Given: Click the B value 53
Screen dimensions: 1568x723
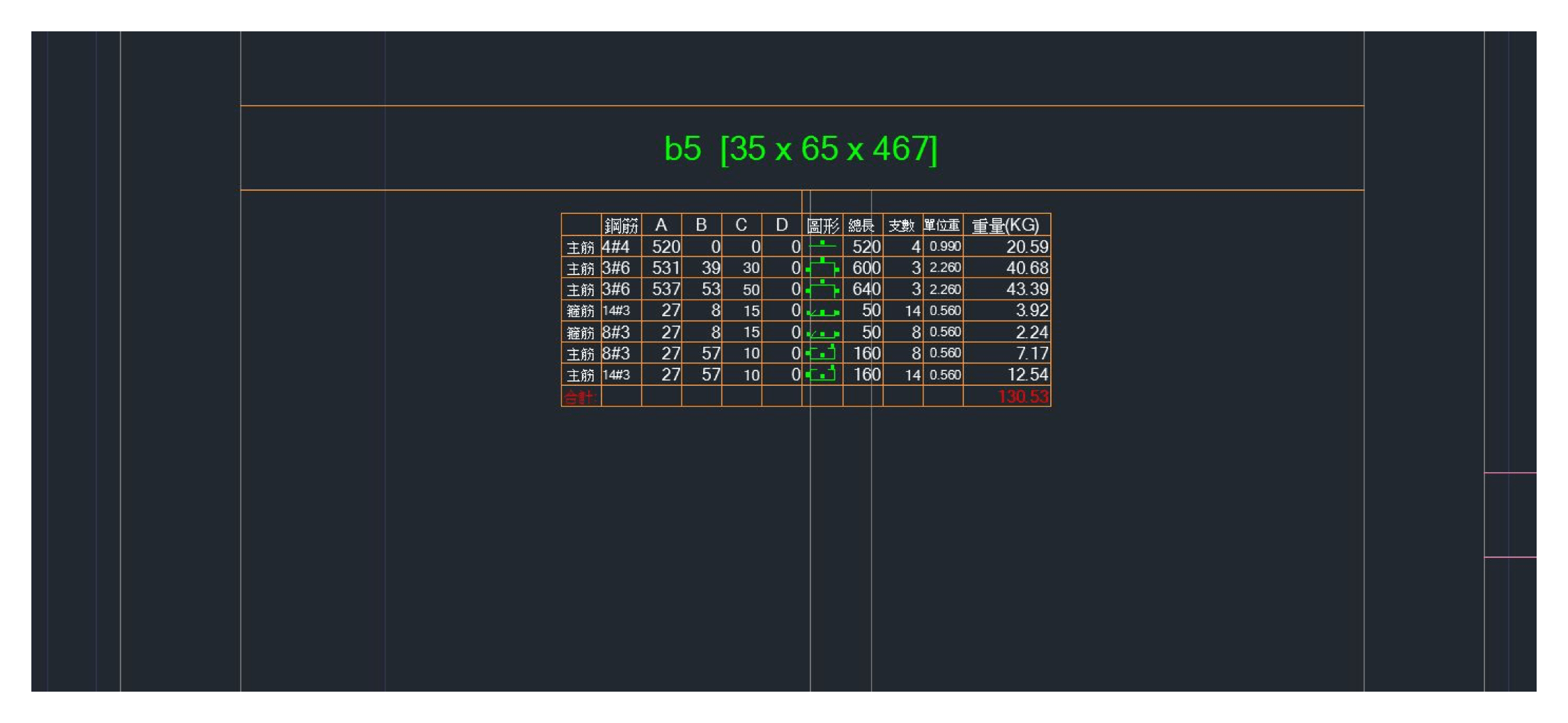Looking at the screenshot, I should [x=711, y=289].
